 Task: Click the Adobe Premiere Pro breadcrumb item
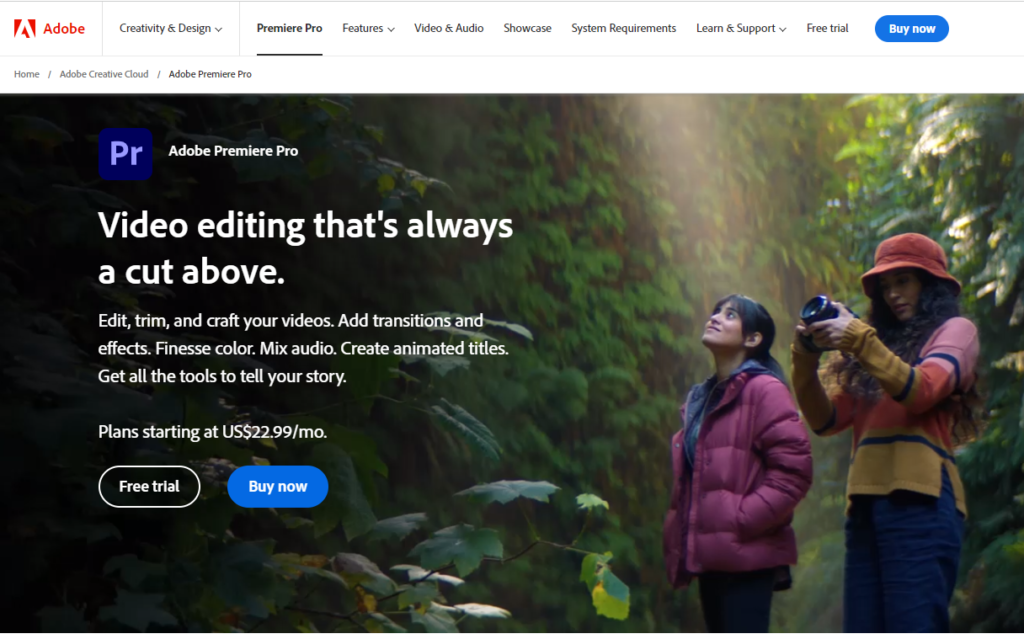210,74
